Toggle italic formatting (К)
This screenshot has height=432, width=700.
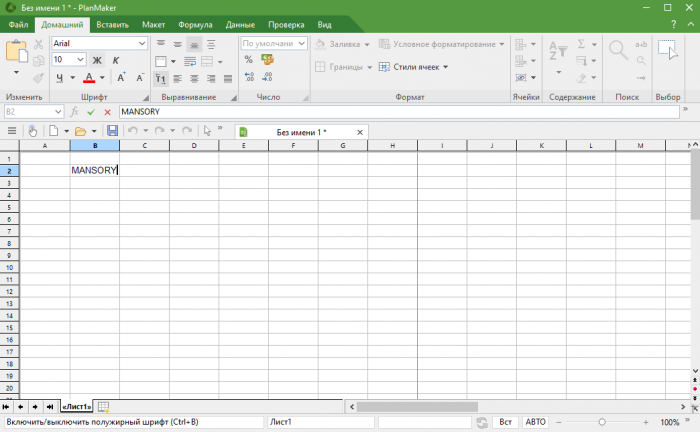(x=113, y=60)
